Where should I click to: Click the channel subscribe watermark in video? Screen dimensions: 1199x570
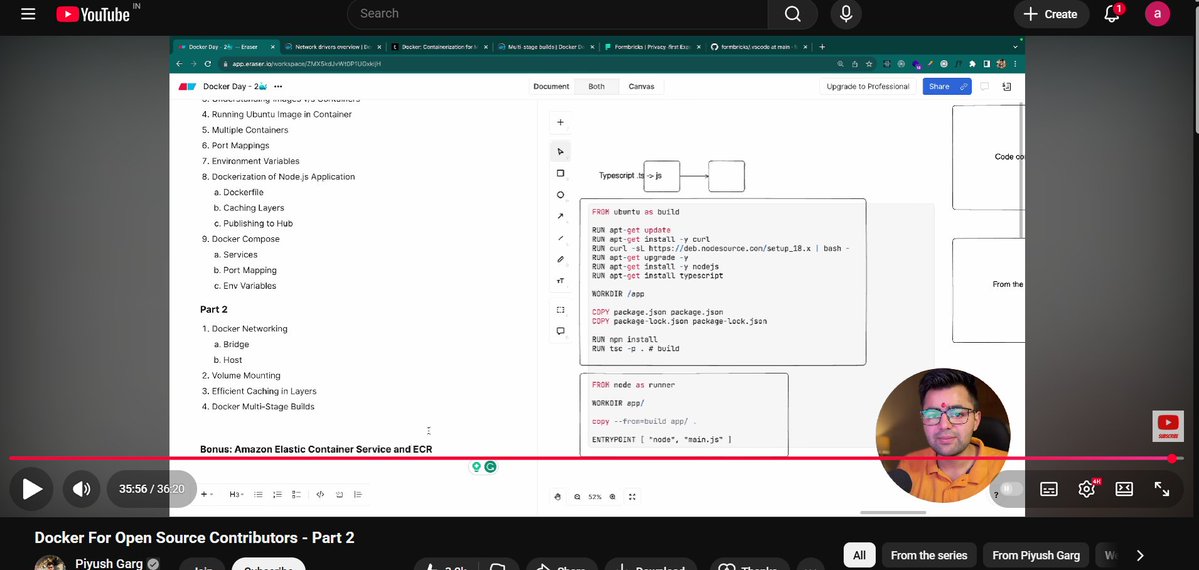[x=1168, y=426]
